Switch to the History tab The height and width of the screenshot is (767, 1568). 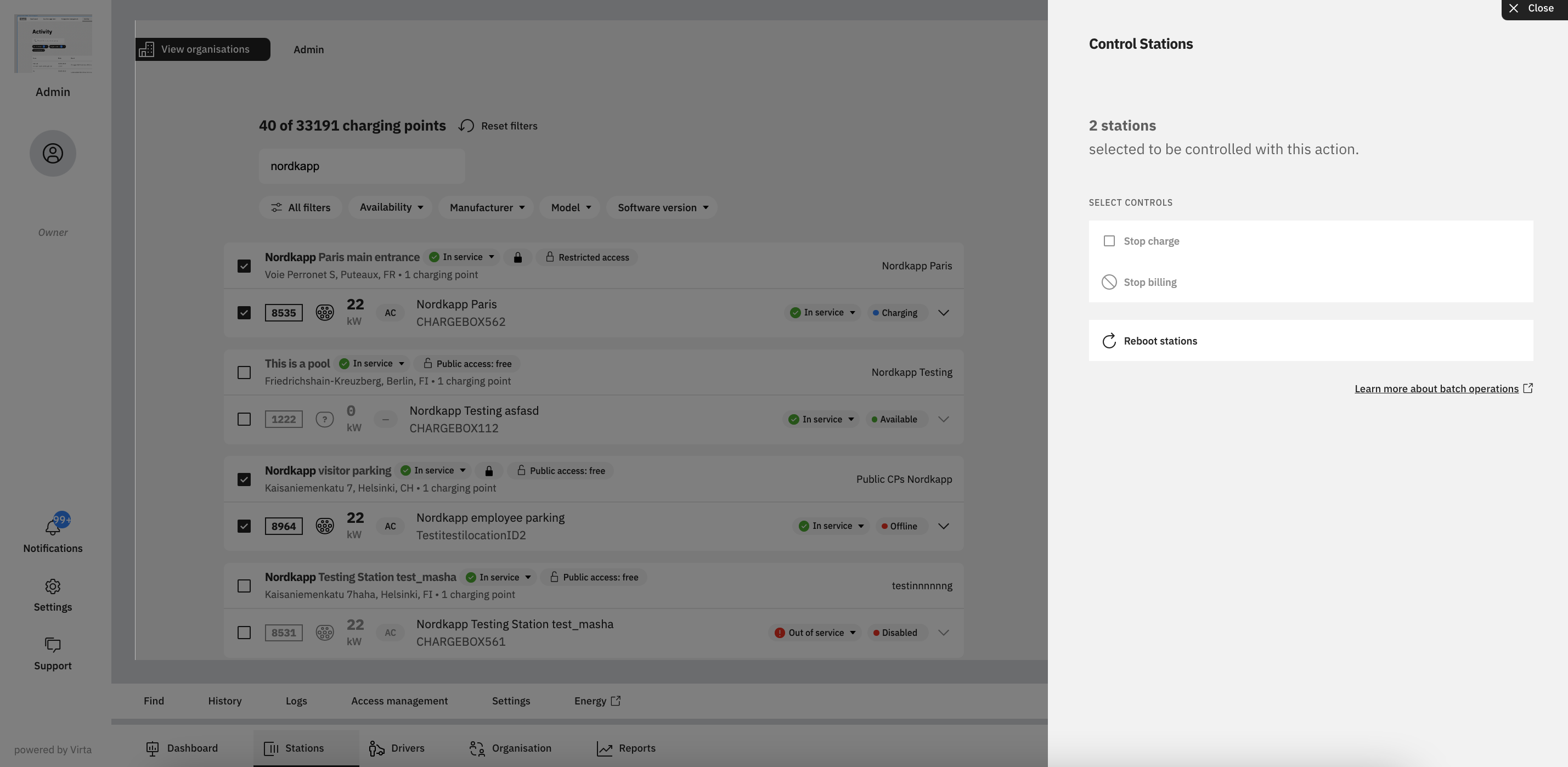point(224,701)
